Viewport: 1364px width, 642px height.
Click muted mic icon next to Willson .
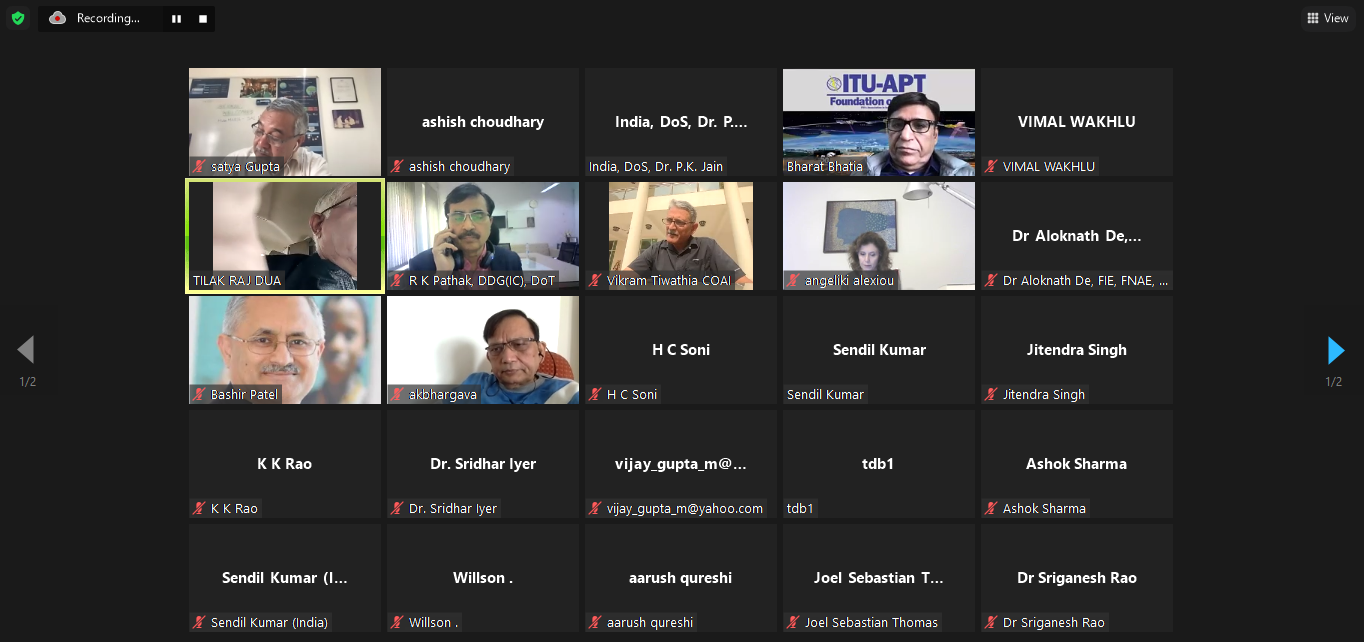[x=397, y=623]
